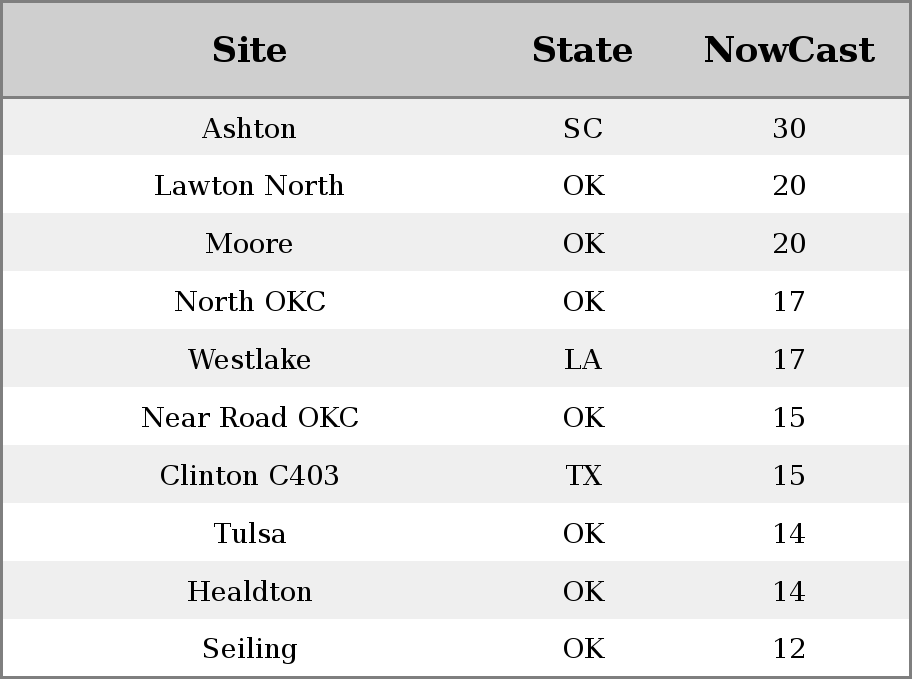The image size is (912, 679).
Task: Click the Clinton C403 site cell
Action: pos(249,475)
